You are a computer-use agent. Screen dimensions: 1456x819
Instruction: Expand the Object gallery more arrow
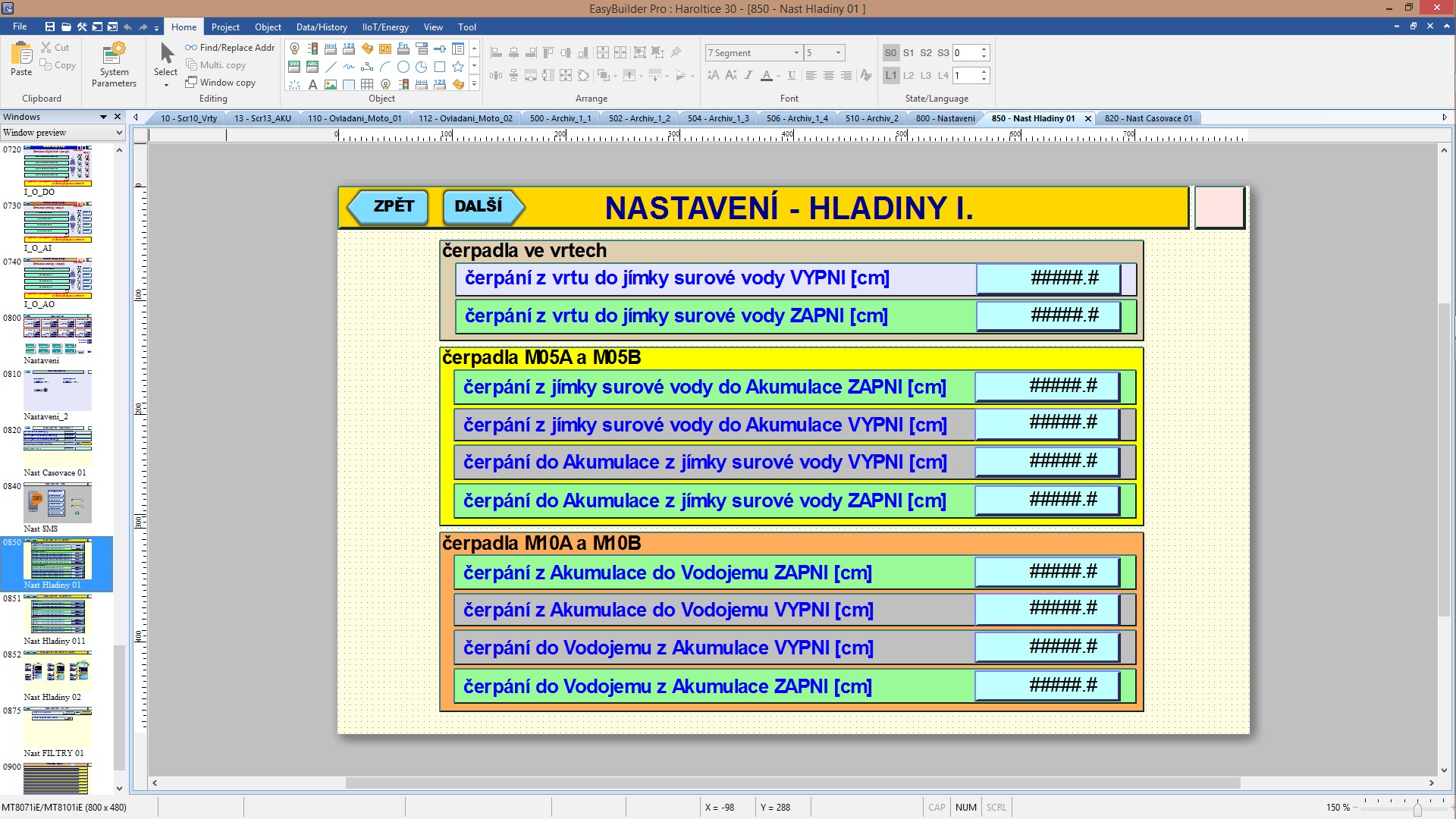[x=475, y=84]
